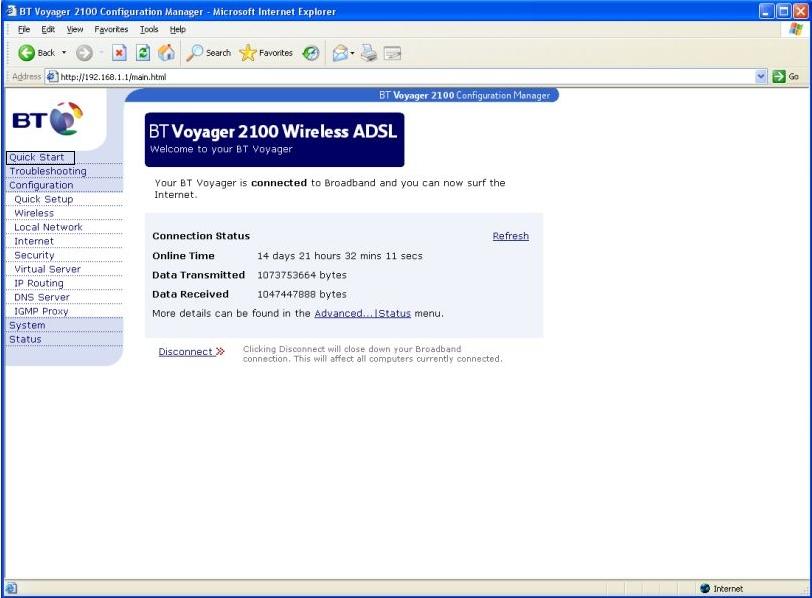Open Security settings
The height and width of the screenshot is (598, 812).
[x=34, y=255]
